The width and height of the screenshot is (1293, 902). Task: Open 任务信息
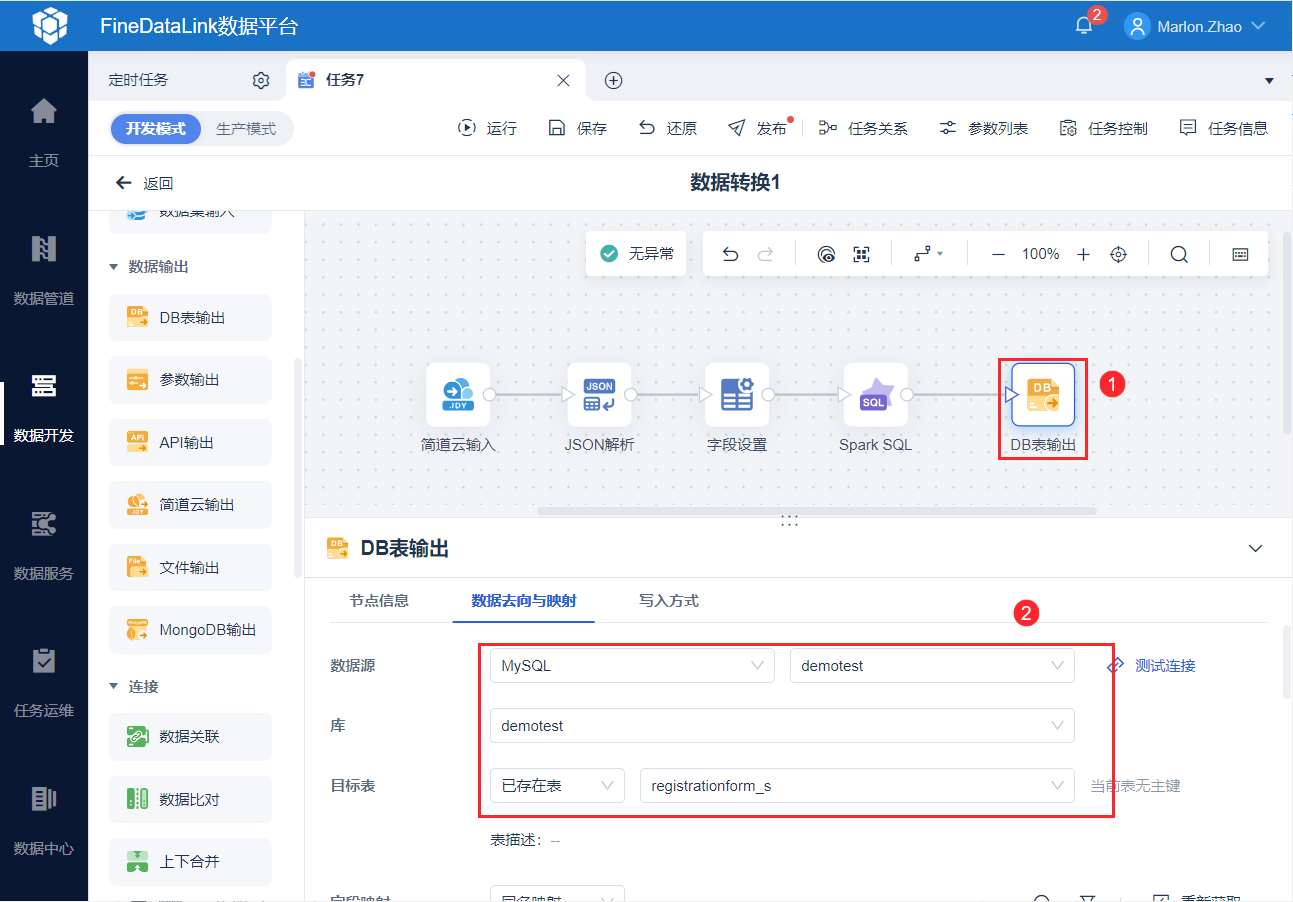(1223, 128)
